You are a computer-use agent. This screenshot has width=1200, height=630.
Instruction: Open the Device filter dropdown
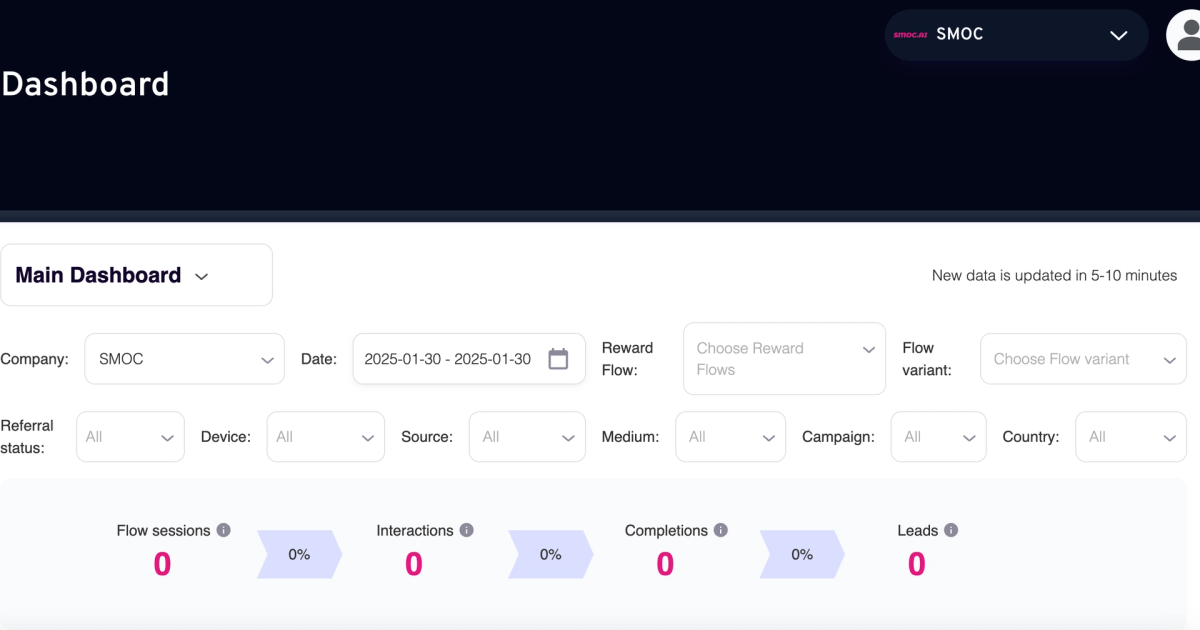pos(325,436)
